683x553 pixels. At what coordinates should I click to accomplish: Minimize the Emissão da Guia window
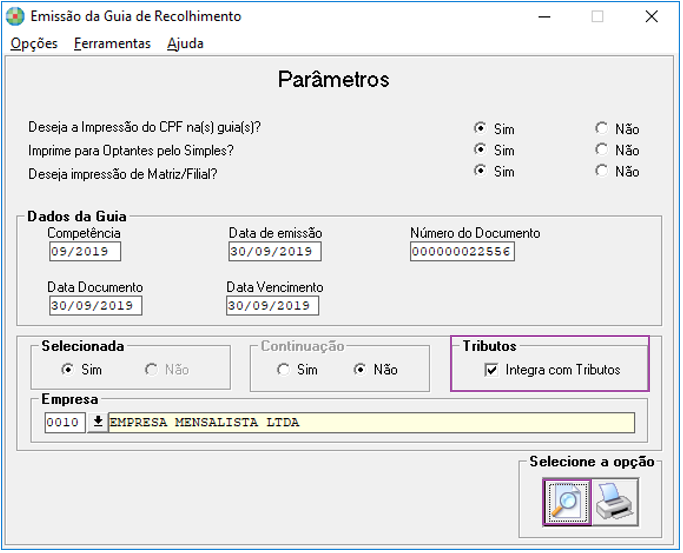[x=544, y=17]
